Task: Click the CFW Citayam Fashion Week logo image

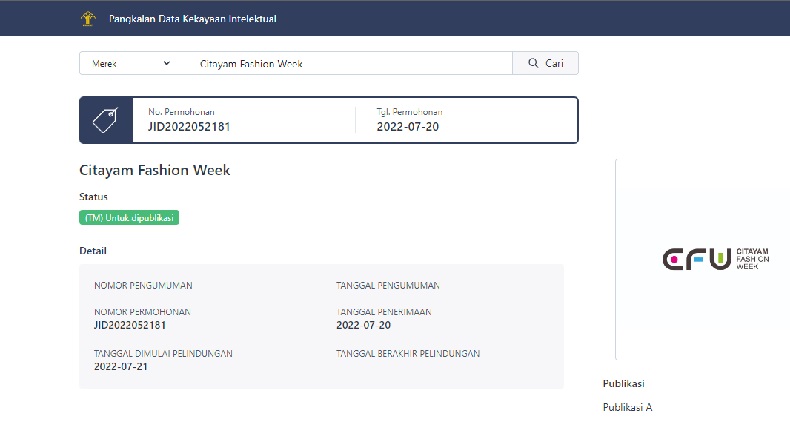Action: 717,259
